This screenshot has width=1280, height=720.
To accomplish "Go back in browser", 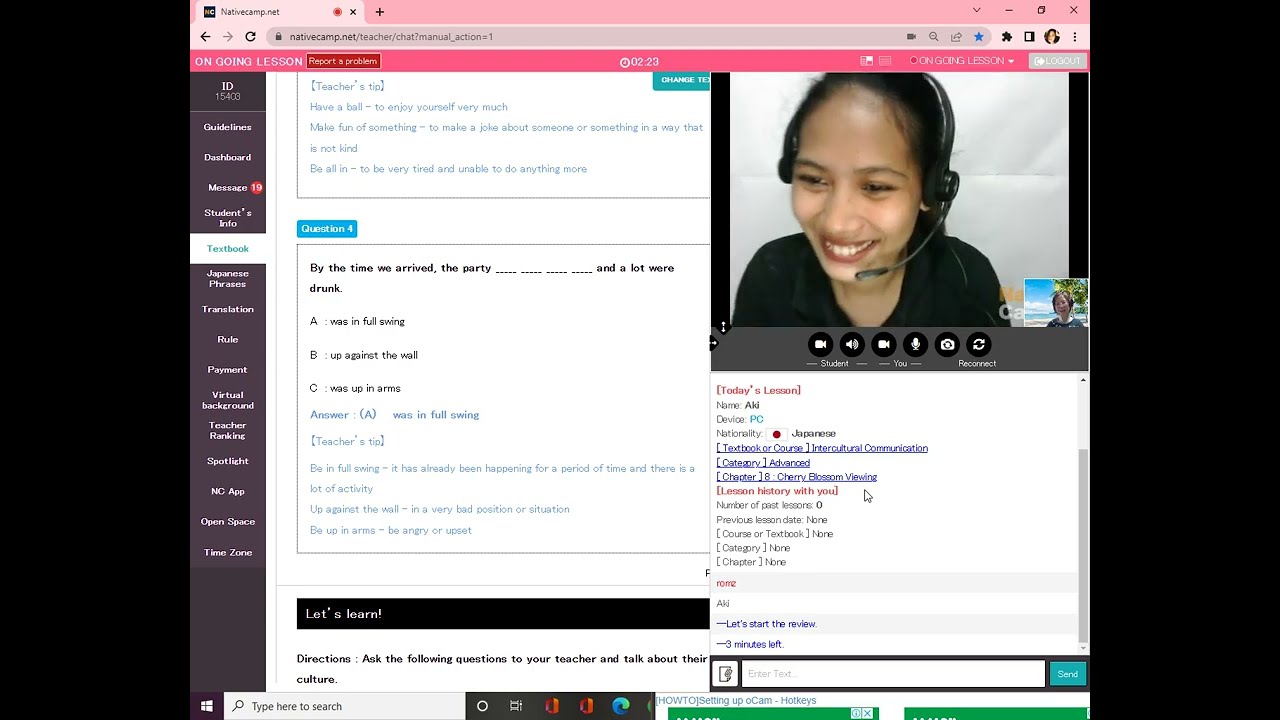I will 205,37.
